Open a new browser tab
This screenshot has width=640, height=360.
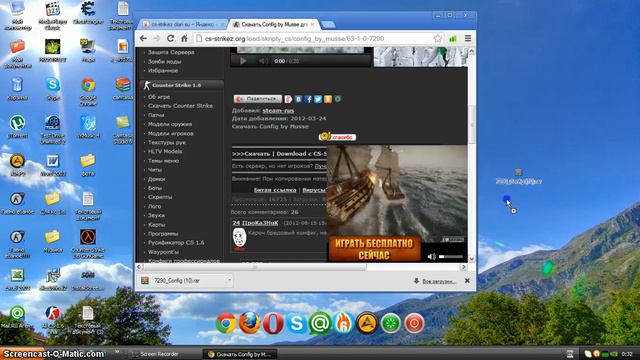(x=328, y=25)
